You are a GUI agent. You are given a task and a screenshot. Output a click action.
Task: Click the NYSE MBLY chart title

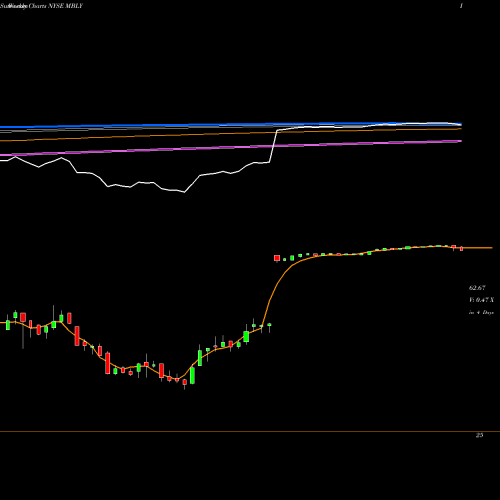coord(41,6)
